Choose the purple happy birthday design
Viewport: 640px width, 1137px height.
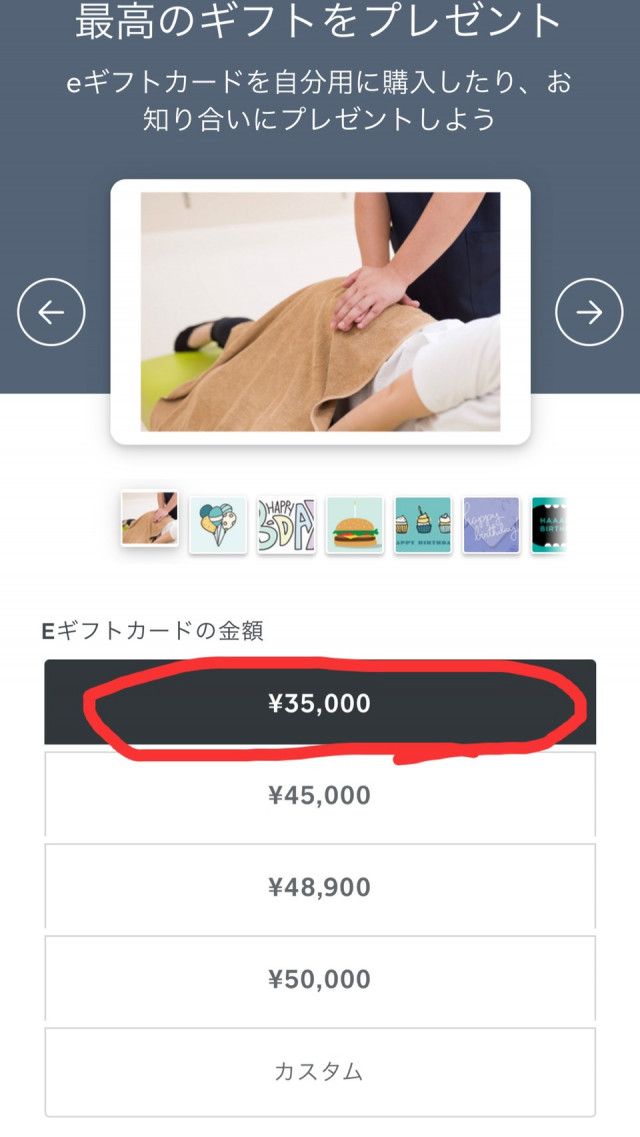[491, 525]
